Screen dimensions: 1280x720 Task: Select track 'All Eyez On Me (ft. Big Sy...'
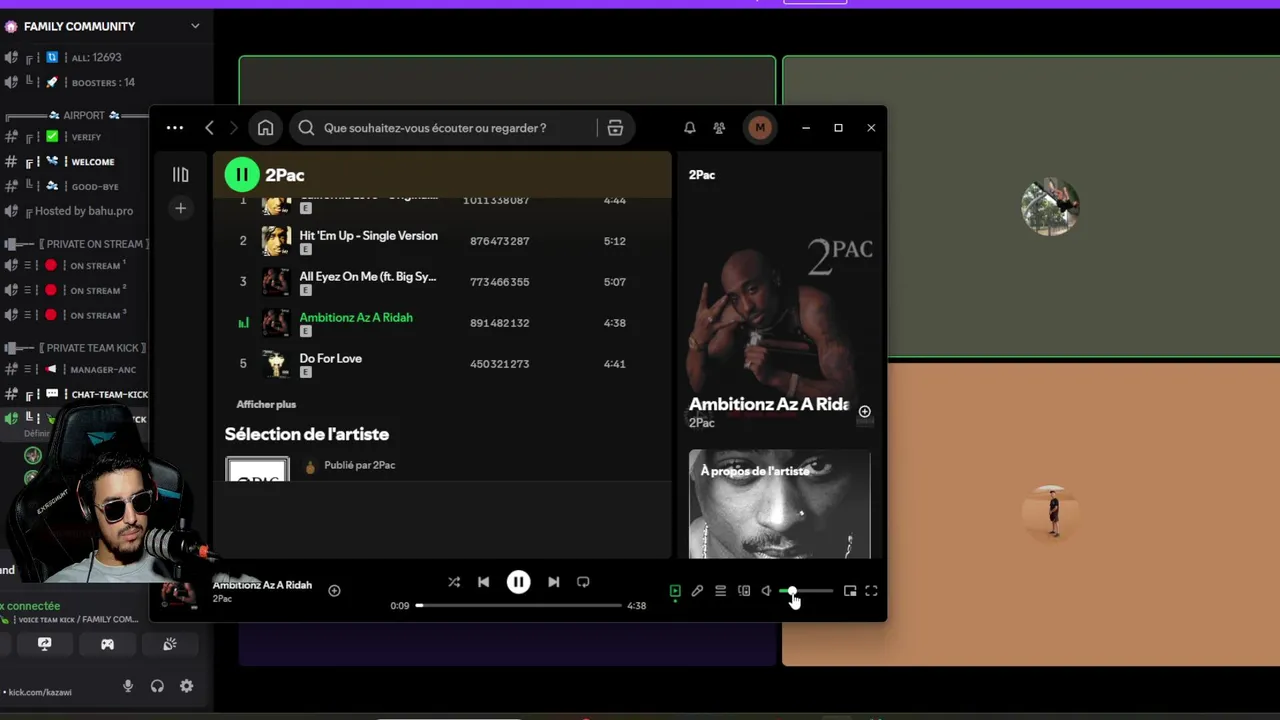368,277
